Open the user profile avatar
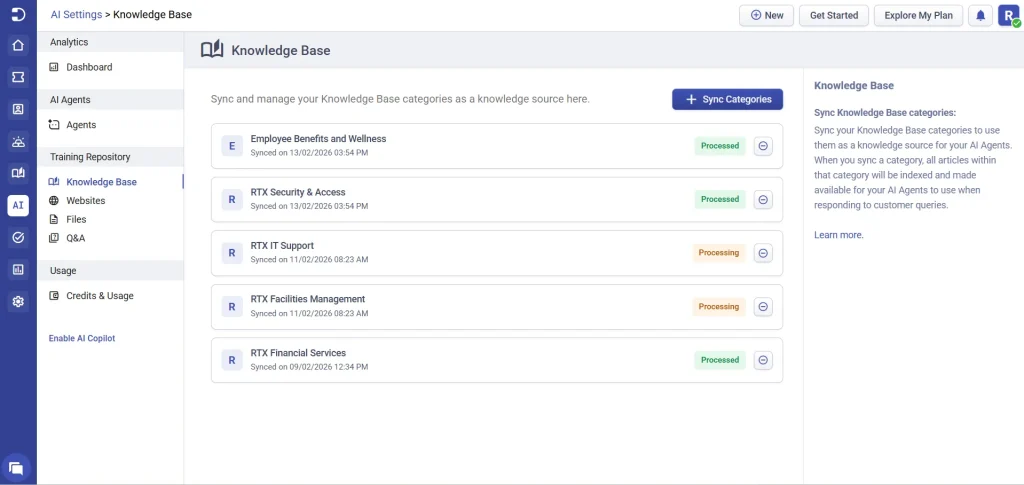 coord(1008,16)
